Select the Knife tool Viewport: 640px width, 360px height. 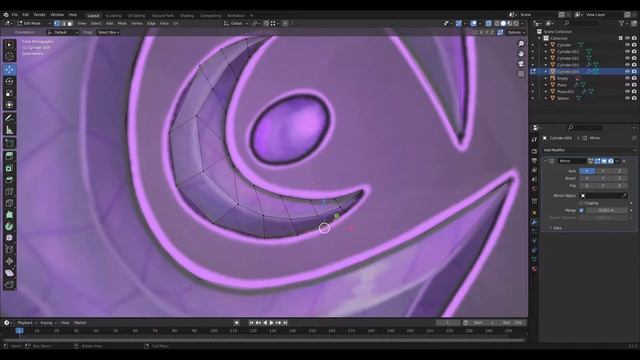9,203
